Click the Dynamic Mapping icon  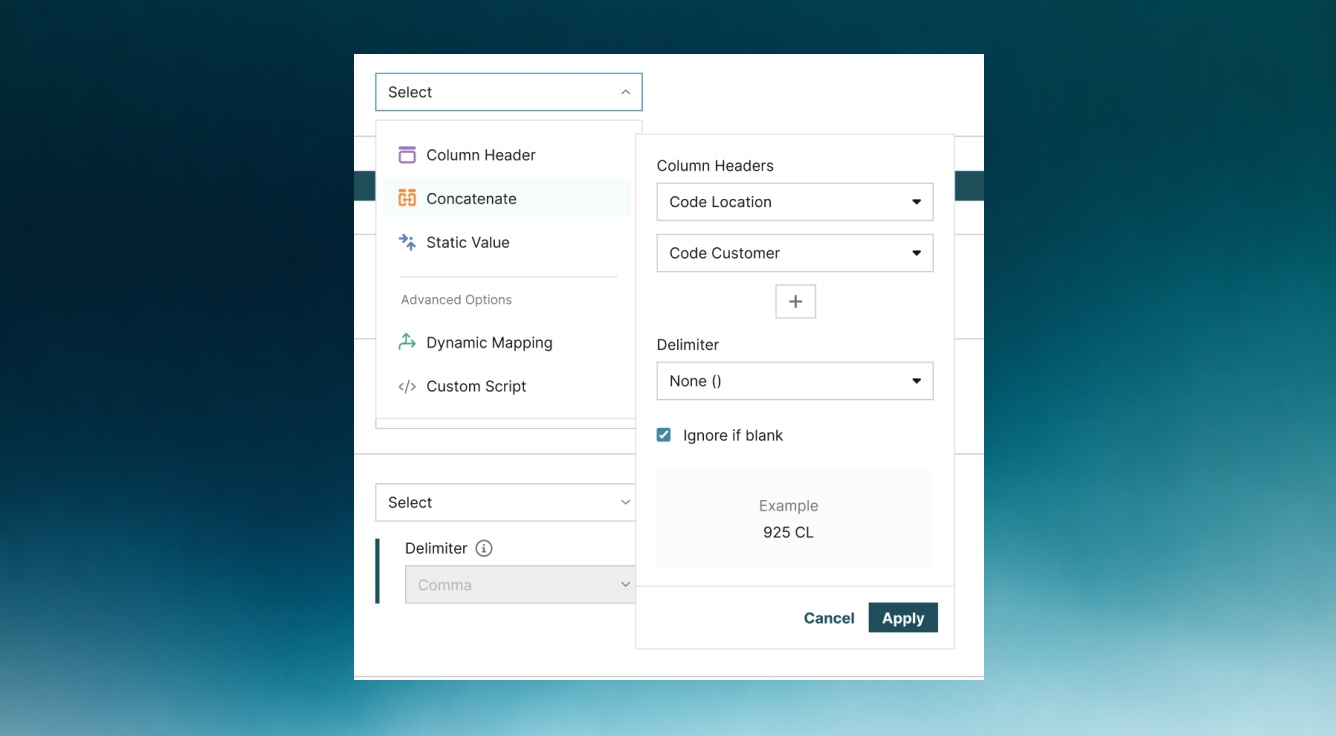tap(407, 342)
